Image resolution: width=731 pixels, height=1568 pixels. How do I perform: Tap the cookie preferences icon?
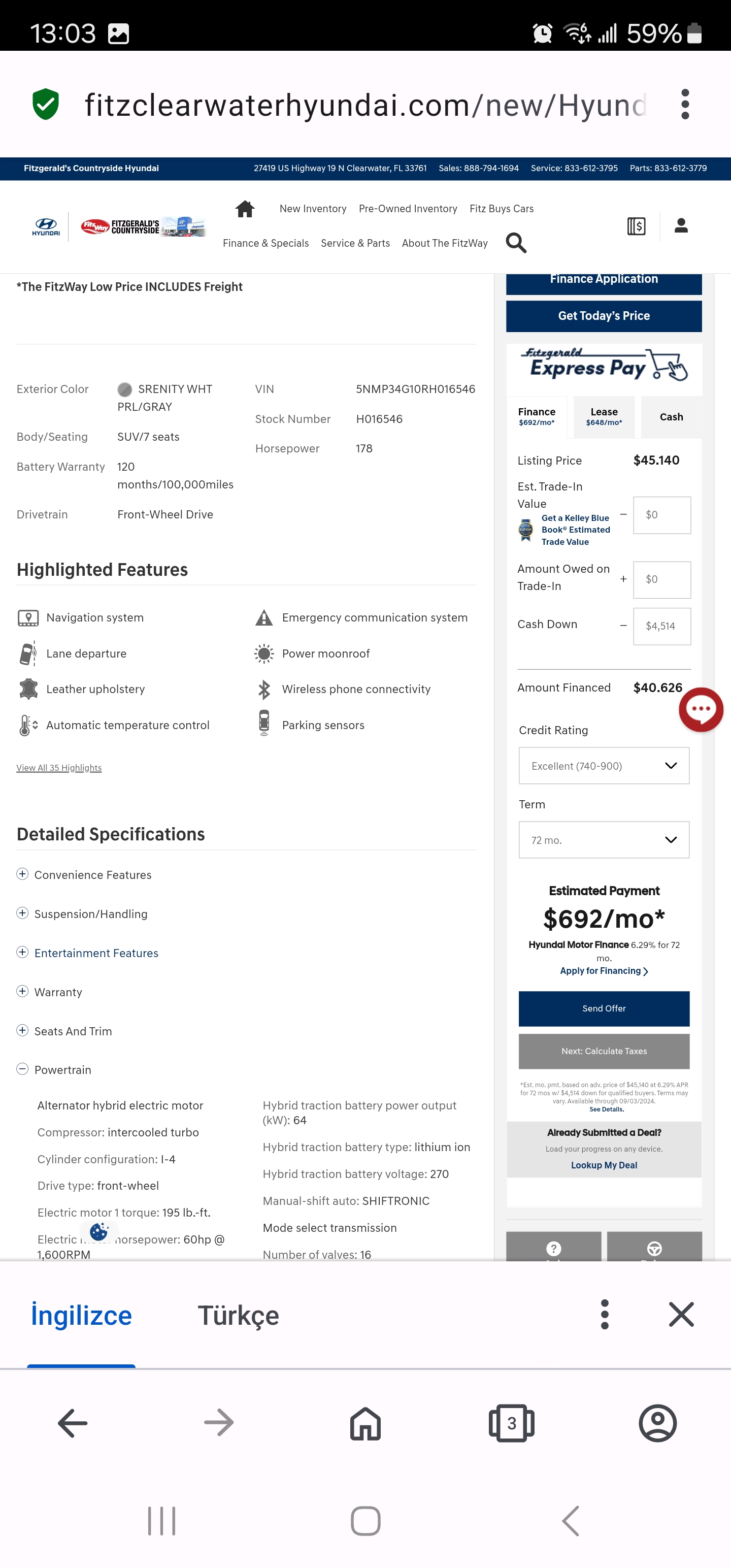click(98, 1232)
